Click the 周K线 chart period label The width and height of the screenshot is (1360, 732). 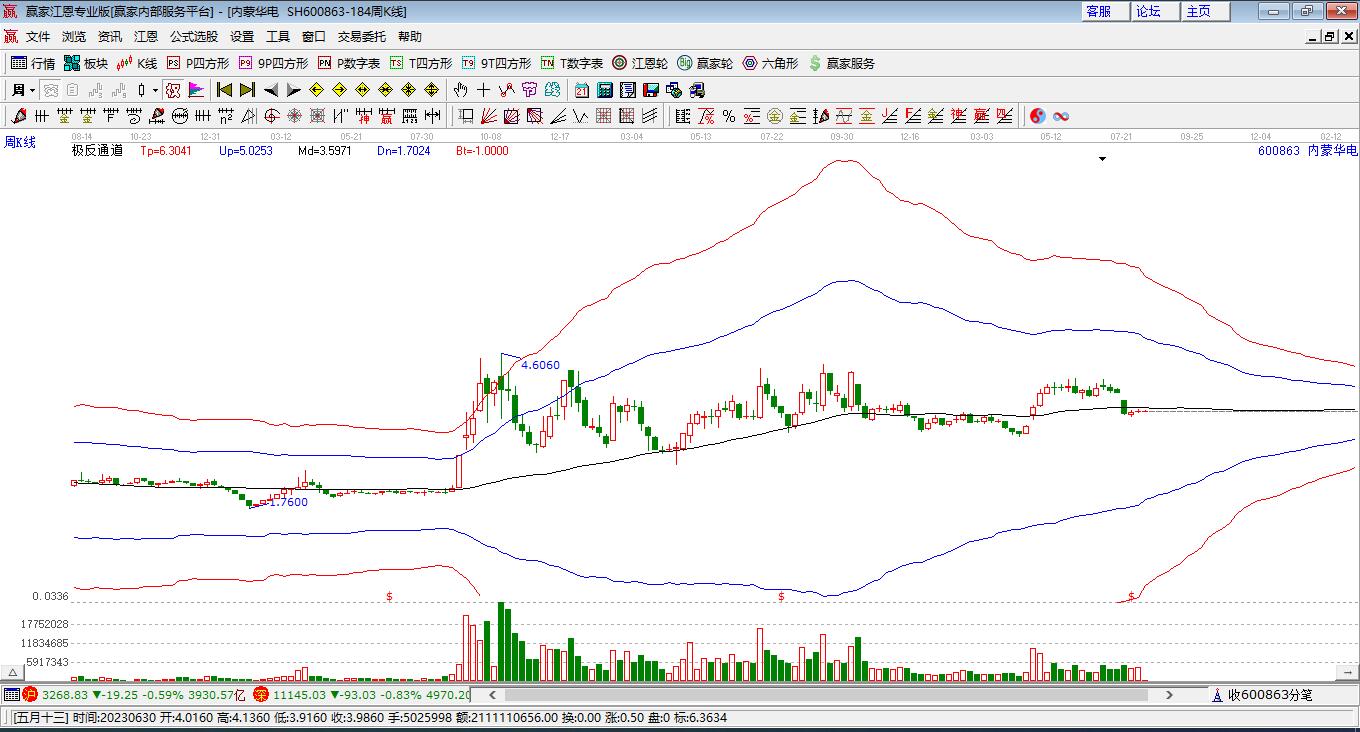[20, 143]
